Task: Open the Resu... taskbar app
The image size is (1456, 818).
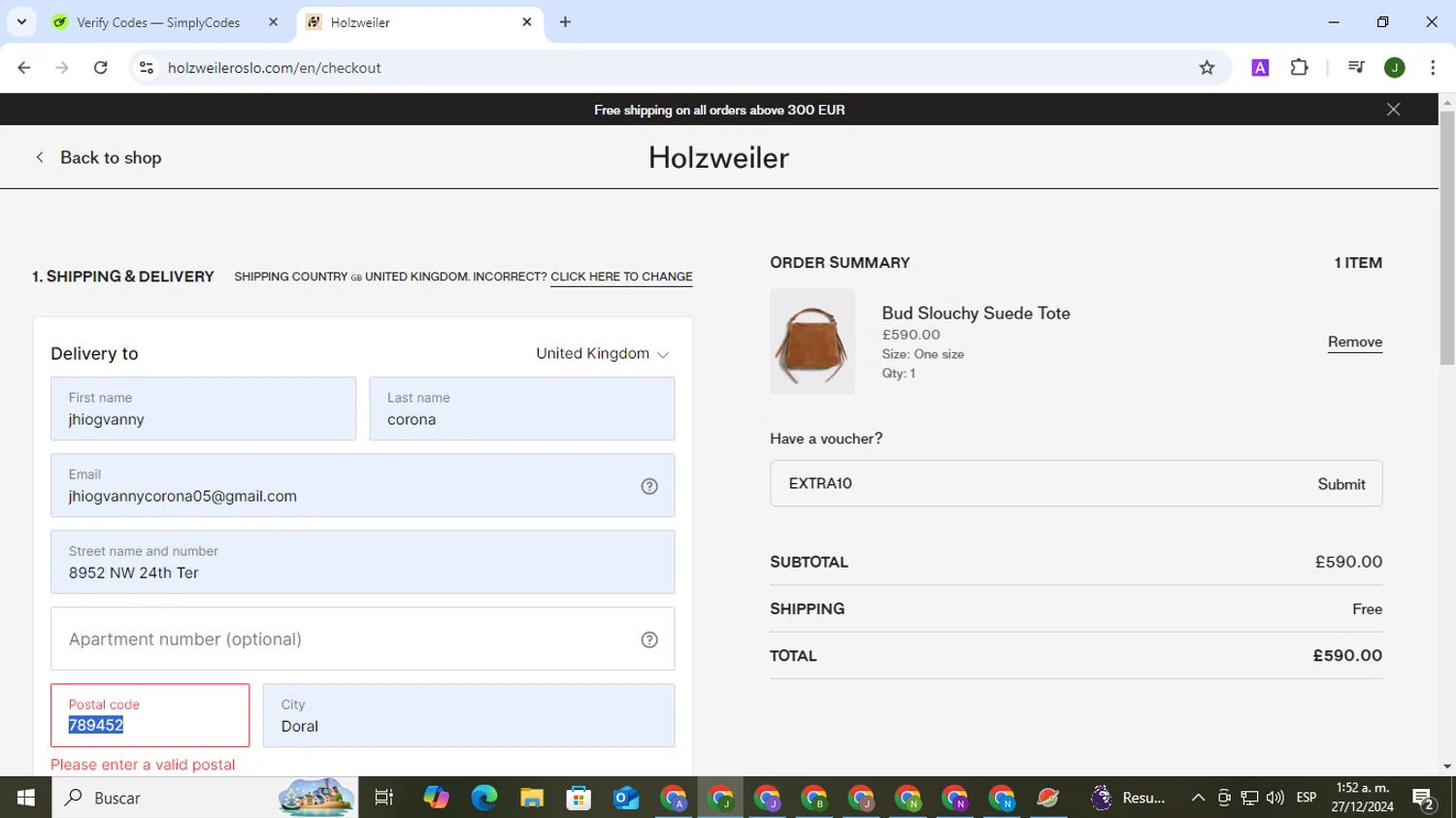Action: [x=1128, y=798]
